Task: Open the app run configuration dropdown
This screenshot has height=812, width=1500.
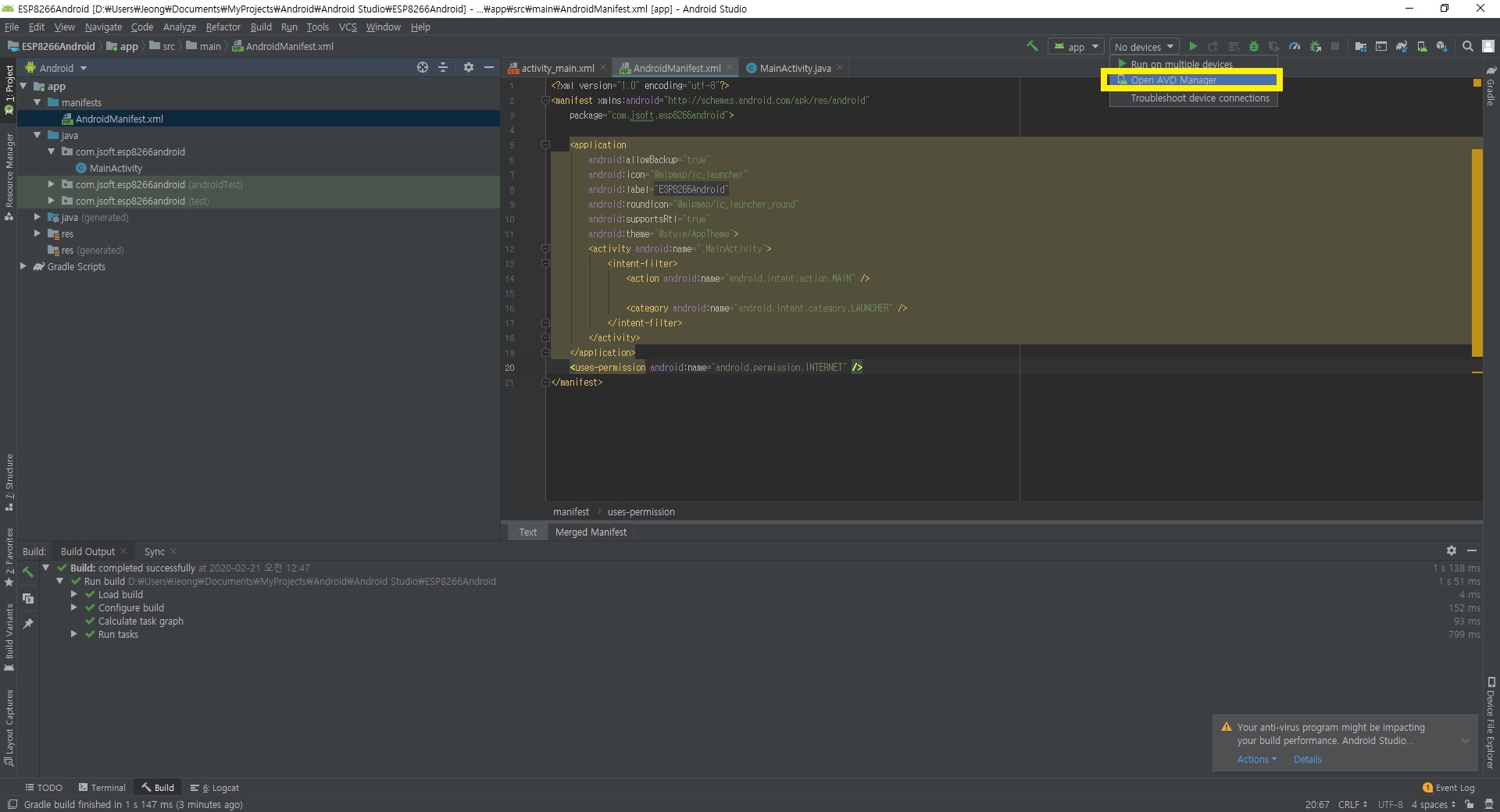Action: (1076, 47)
